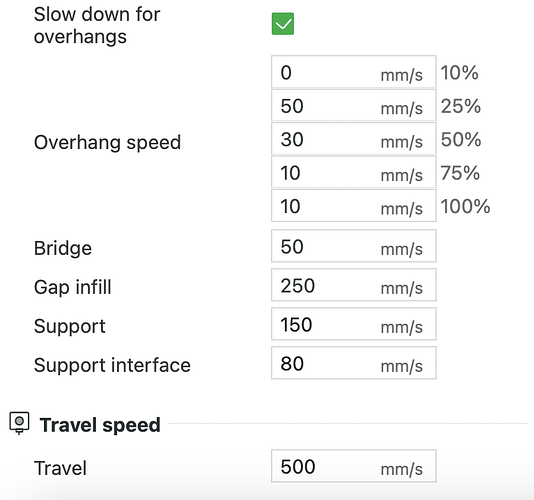Click the Support interface speed field
The height and width of the screenshot is (500, 534).
point(354,363)
